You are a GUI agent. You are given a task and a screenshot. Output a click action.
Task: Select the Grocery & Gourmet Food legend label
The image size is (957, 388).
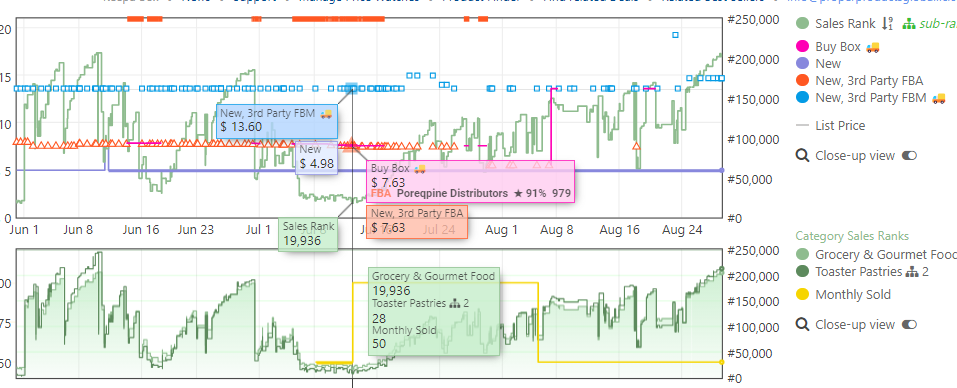[x=886, y=254]
